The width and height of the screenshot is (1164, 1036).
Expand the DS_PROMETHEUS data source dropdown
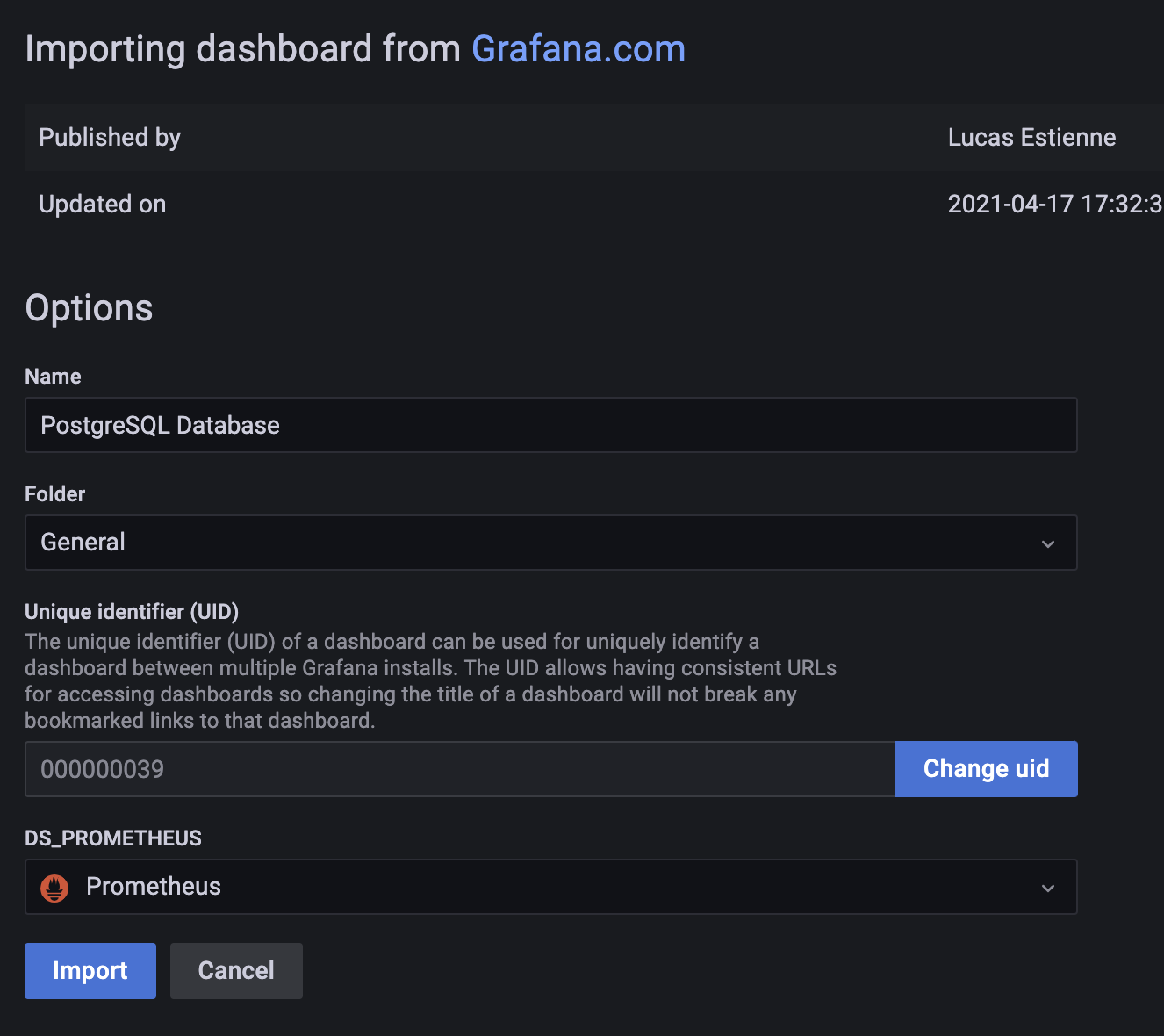point(551,887)
